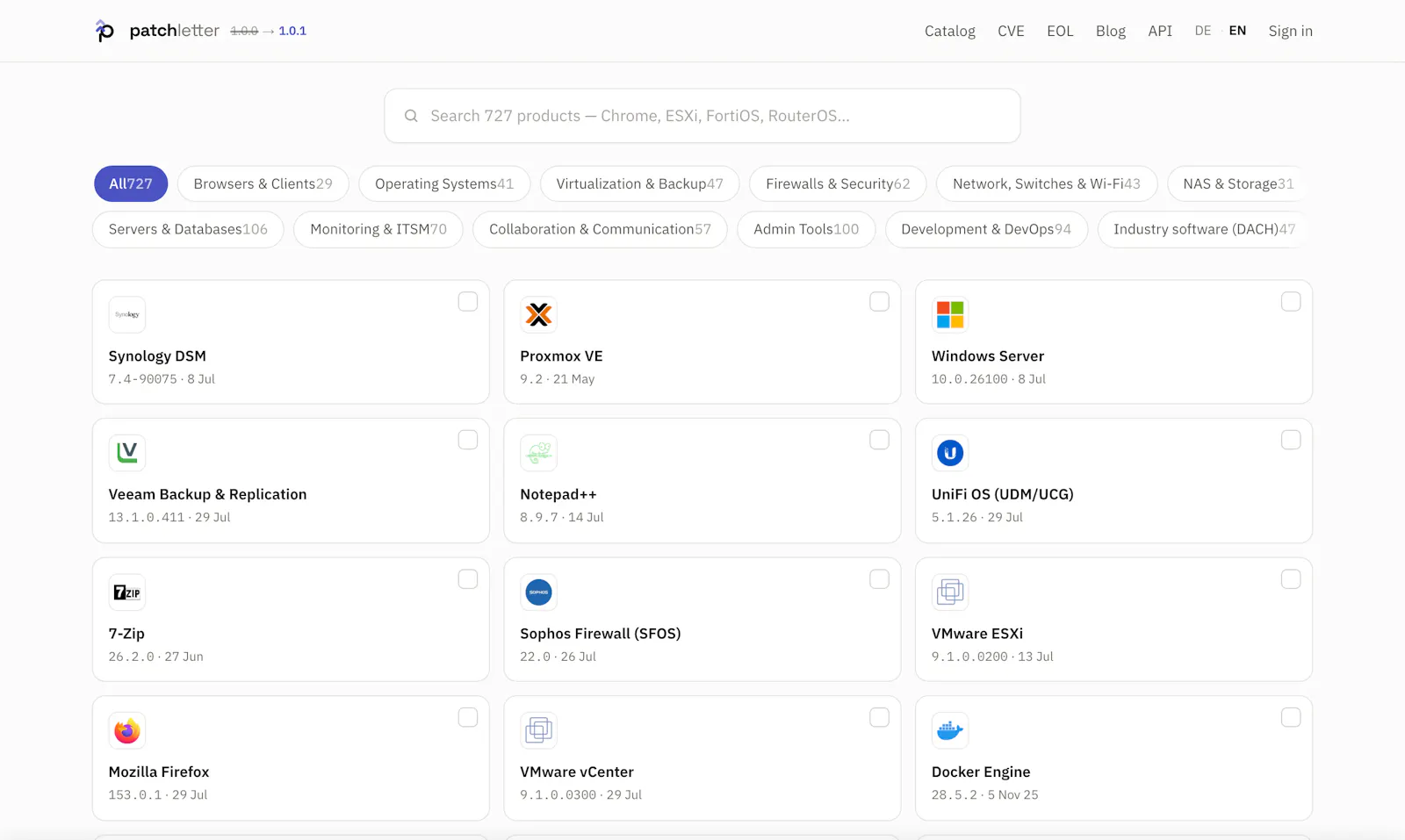Check the VMware ESXi card checkbox

(1291, 579)
